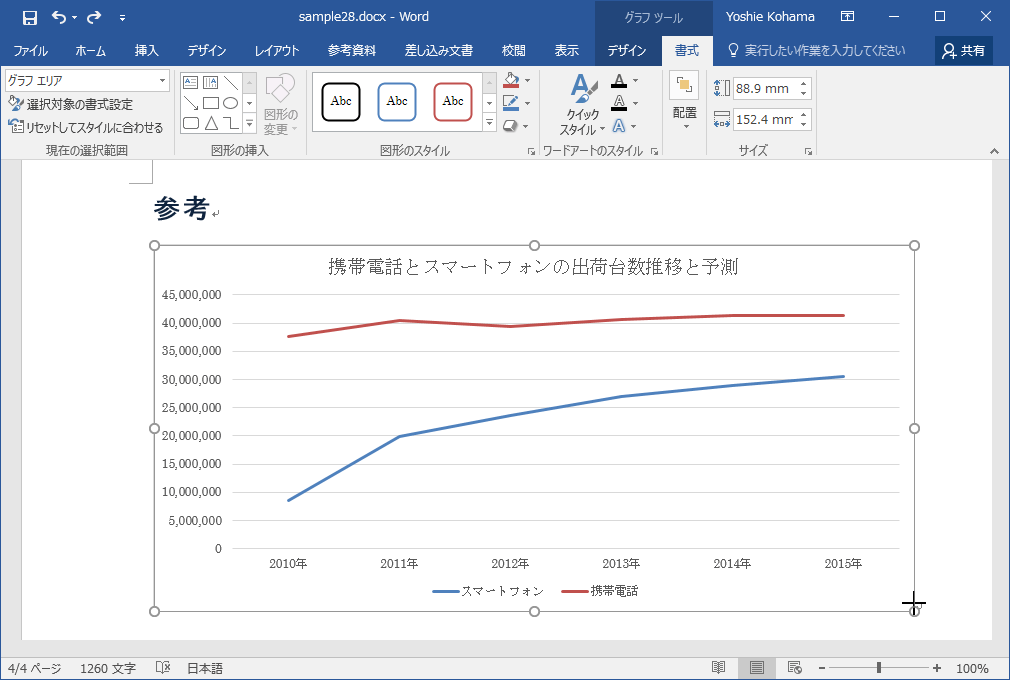The height and width of the screenshot is (680, 1010).
Task: Switch to the 校閲 (Review) tab
Action: pos(514,51)
